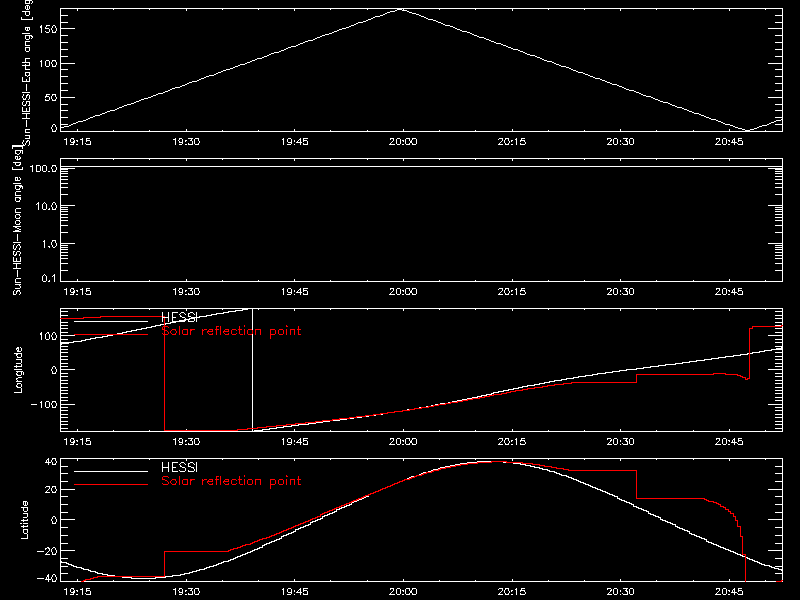Click the Sun-HESSI-Earth angle axis title
The height and width of the screenshot is (600, 800).
click(x=27, y=73)
